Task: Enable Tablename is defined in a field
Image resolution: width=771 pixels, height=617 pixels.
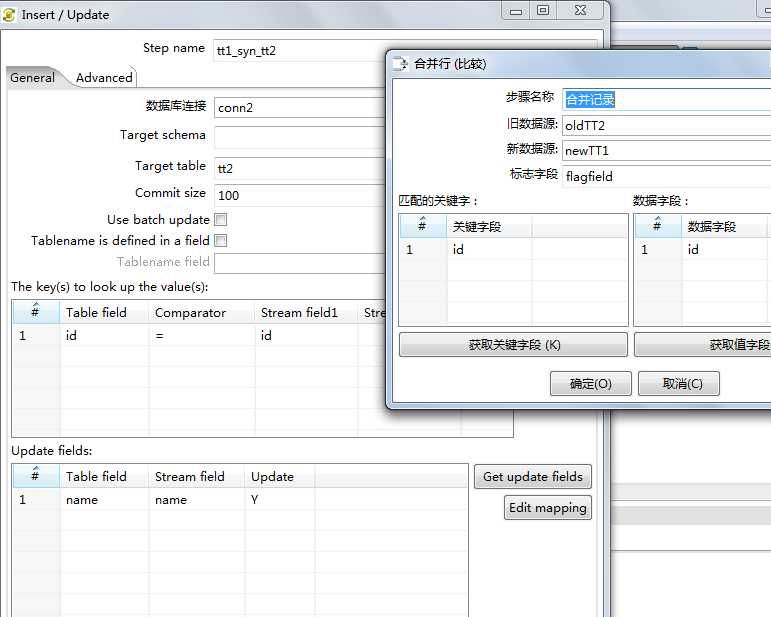Action: 221,240
